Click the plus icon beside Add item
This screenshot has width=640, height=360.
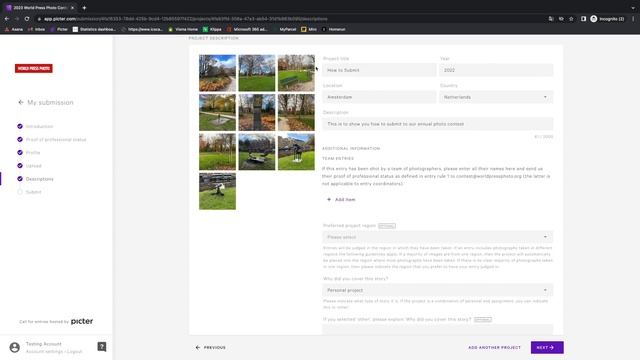(329, 199)
